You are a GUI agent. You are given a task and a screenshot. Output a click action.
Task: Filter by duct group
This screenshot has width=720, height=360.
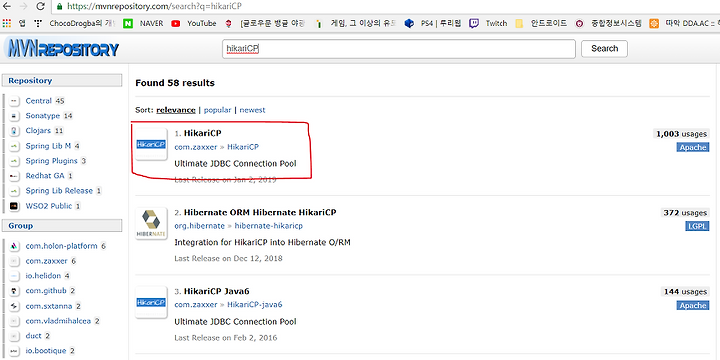34,336
